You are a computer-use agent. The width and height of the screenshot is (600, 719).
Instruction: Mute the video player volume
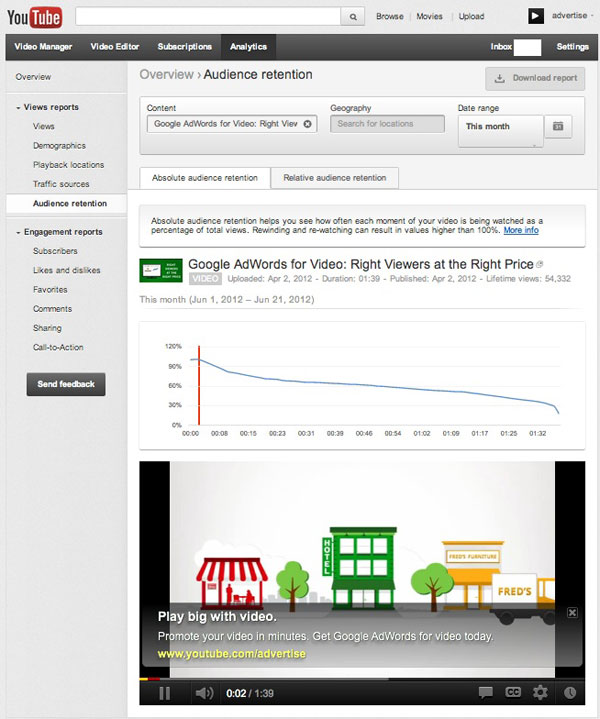point(204,692)
